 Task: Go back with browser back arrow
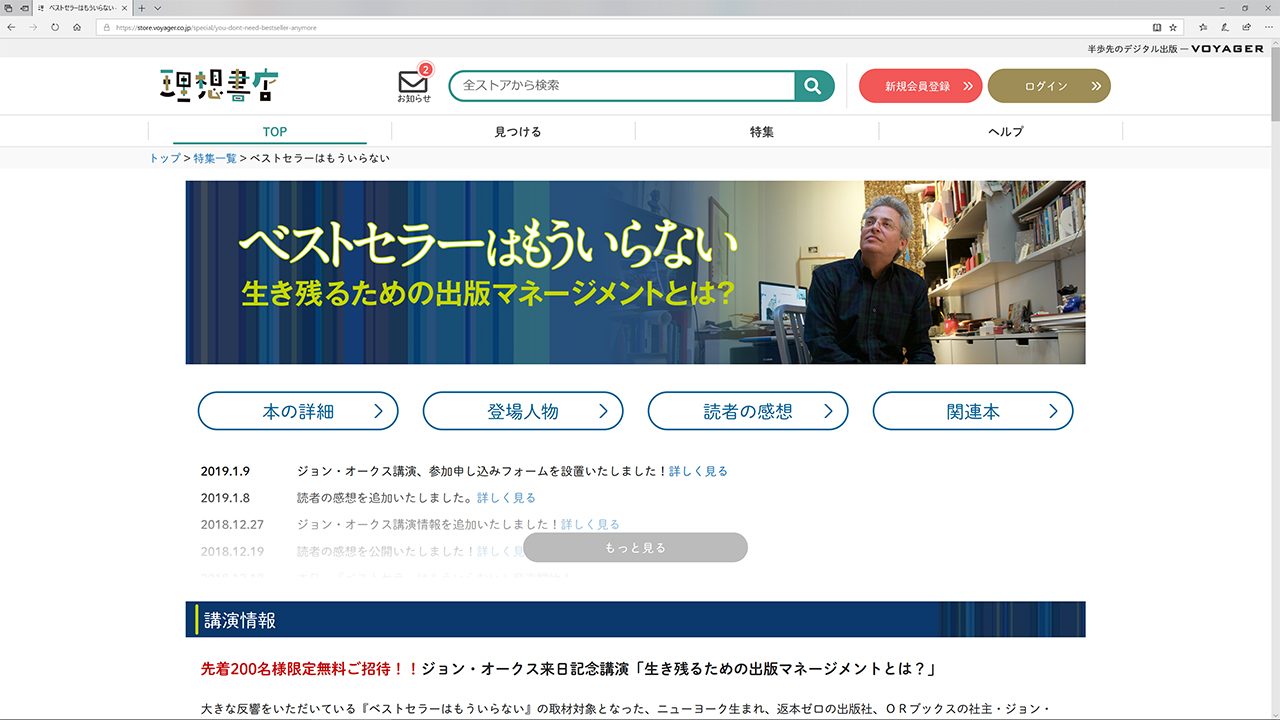click(11, 27)
